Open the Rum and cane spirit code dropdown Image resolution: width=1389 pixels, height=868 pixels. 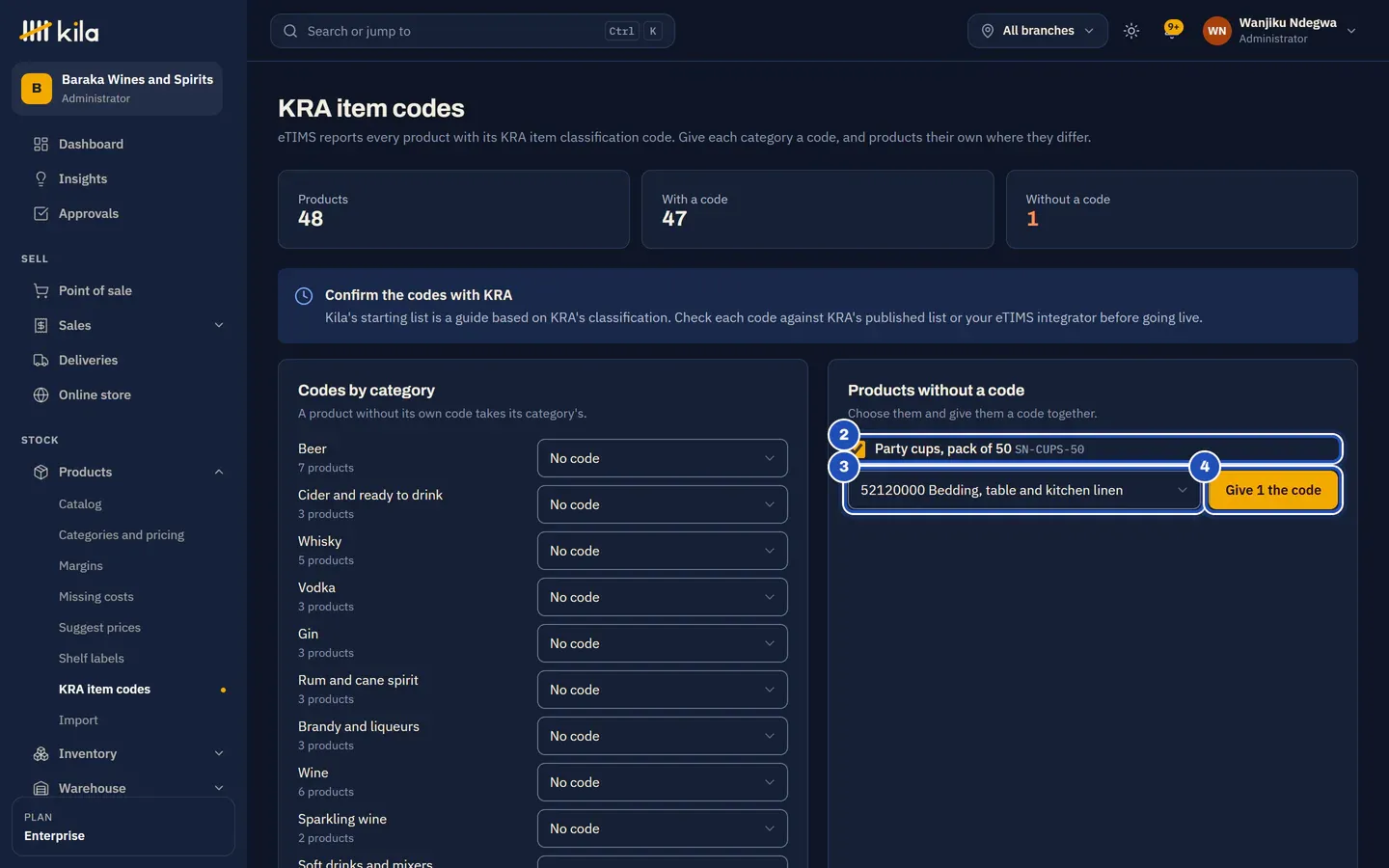click(663, 690)
